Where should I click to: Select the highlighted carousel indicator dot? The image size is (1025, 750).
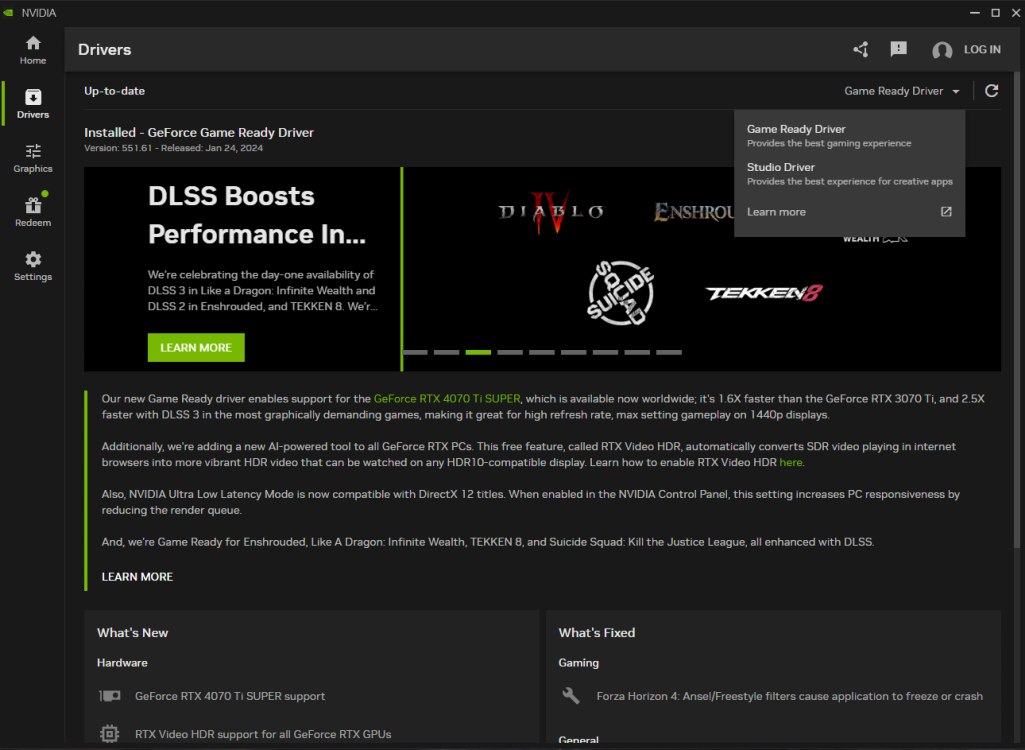[x=477, y=352]
